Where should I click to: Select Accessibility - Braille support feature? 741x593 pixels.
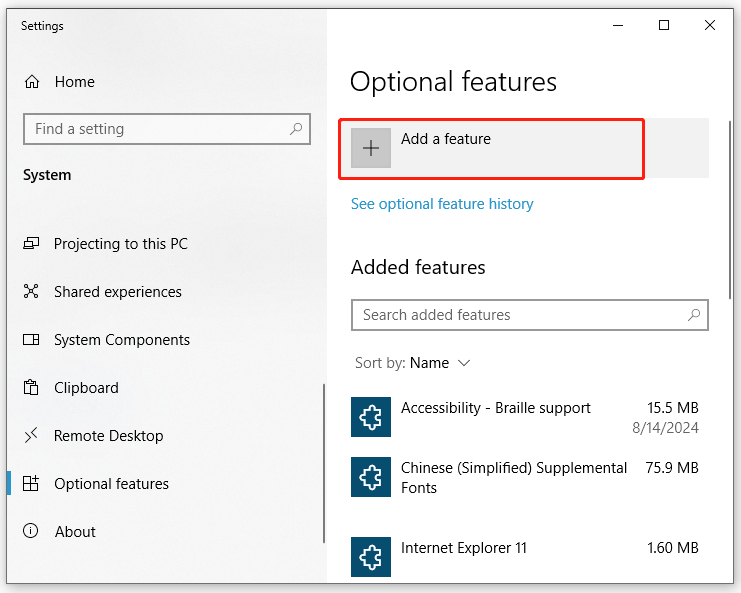[495, 408]
